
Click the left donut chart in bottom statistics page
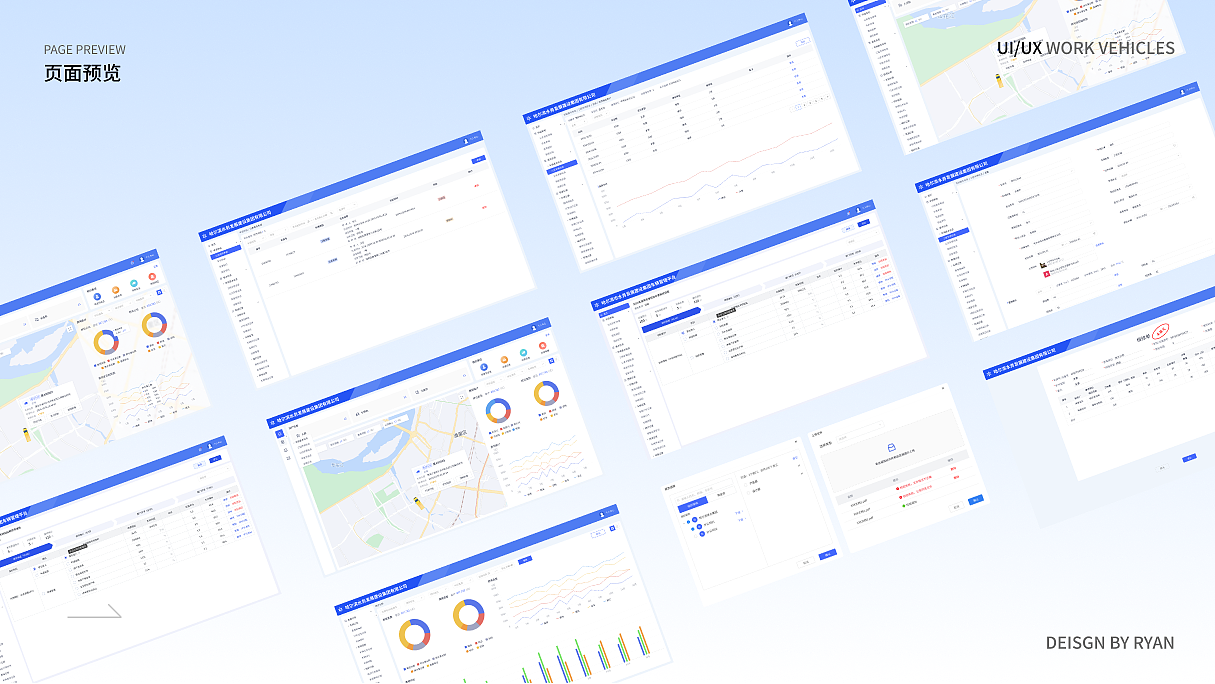pos(414,633)
